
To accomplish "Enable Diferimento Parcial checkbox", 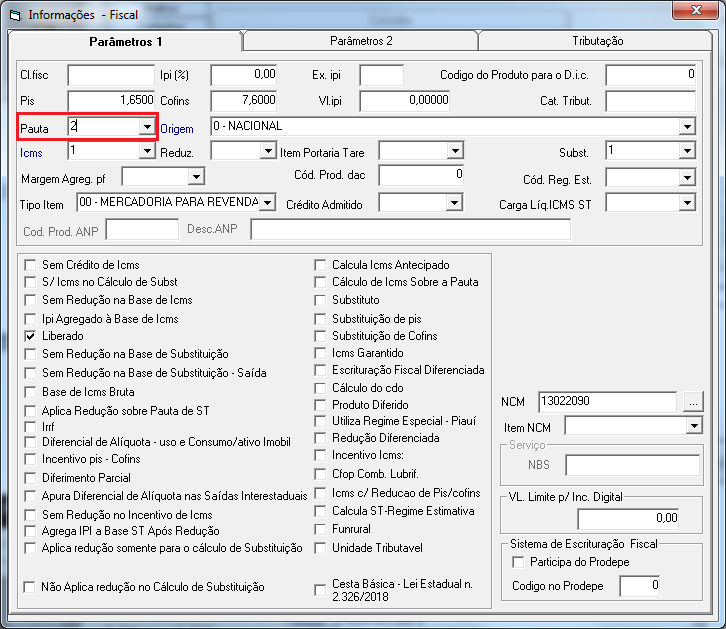I will coord(31,478).
